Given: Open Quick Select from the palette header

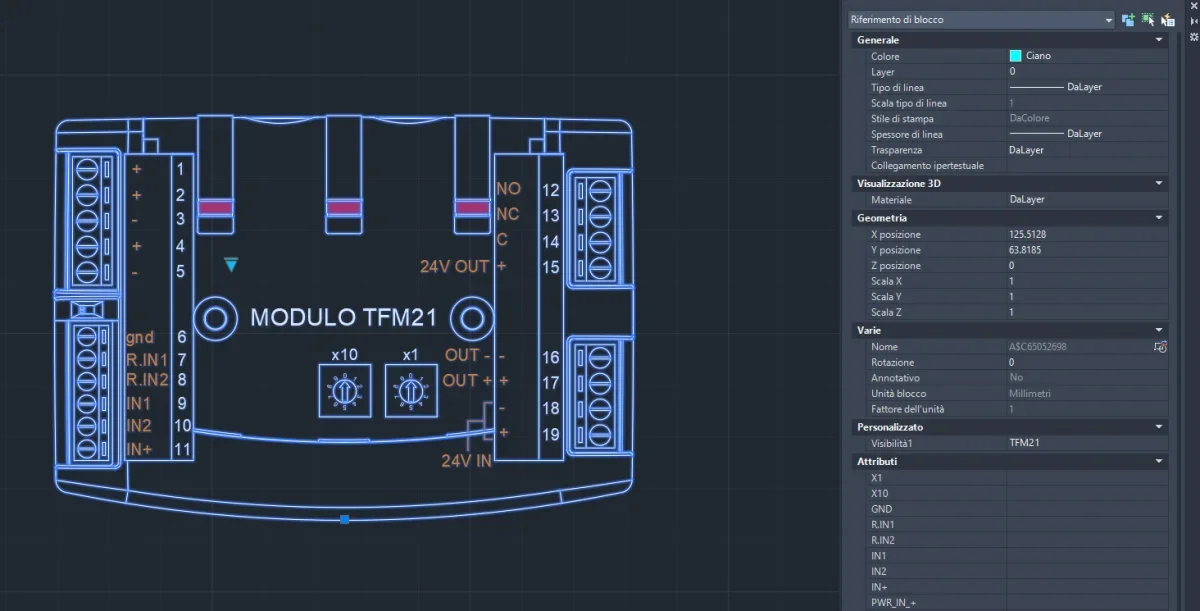Looking at the screenshot, I should click(1168, 19).
